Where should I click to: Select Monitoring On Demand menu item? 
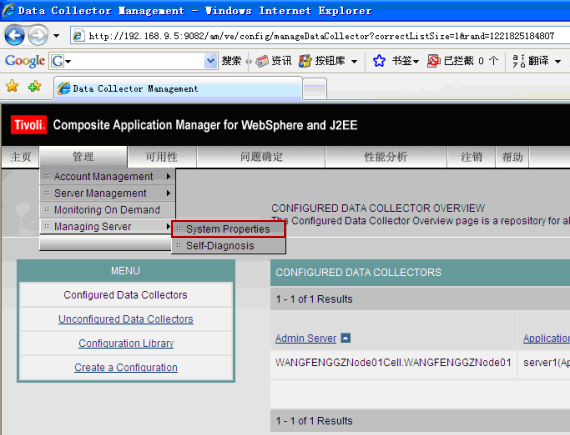click(107, 210)
